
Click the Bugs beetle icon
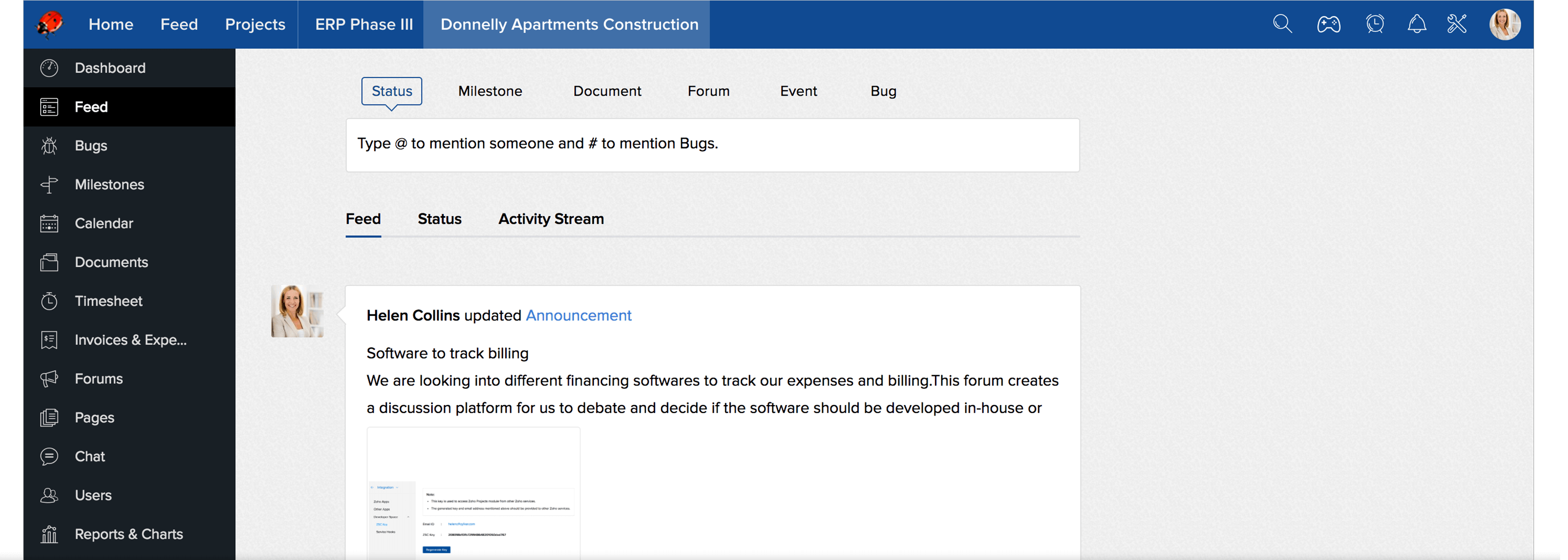pyautogui.click(x=49, y=146)
